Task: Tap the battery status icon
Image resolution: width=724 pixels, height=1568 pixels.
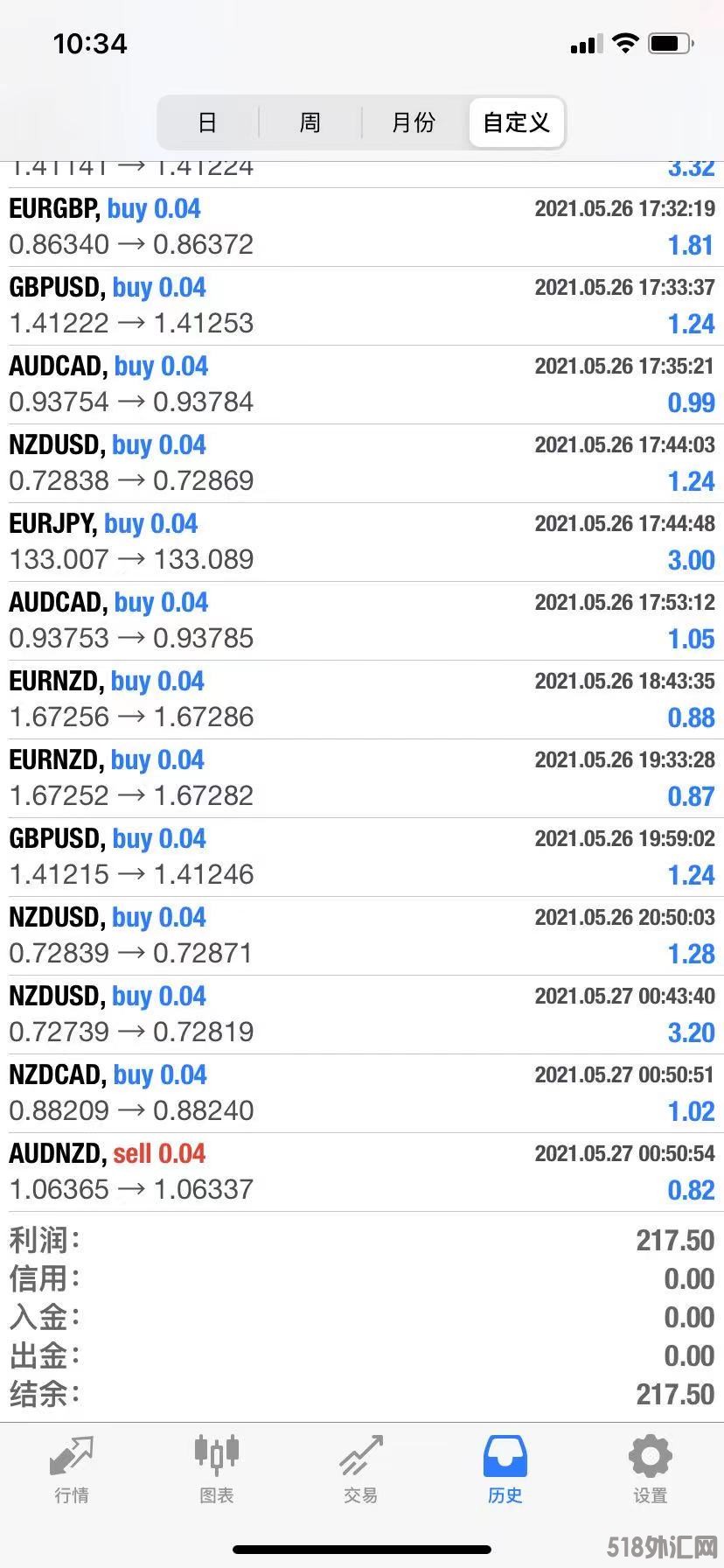Action: [671, 43]
